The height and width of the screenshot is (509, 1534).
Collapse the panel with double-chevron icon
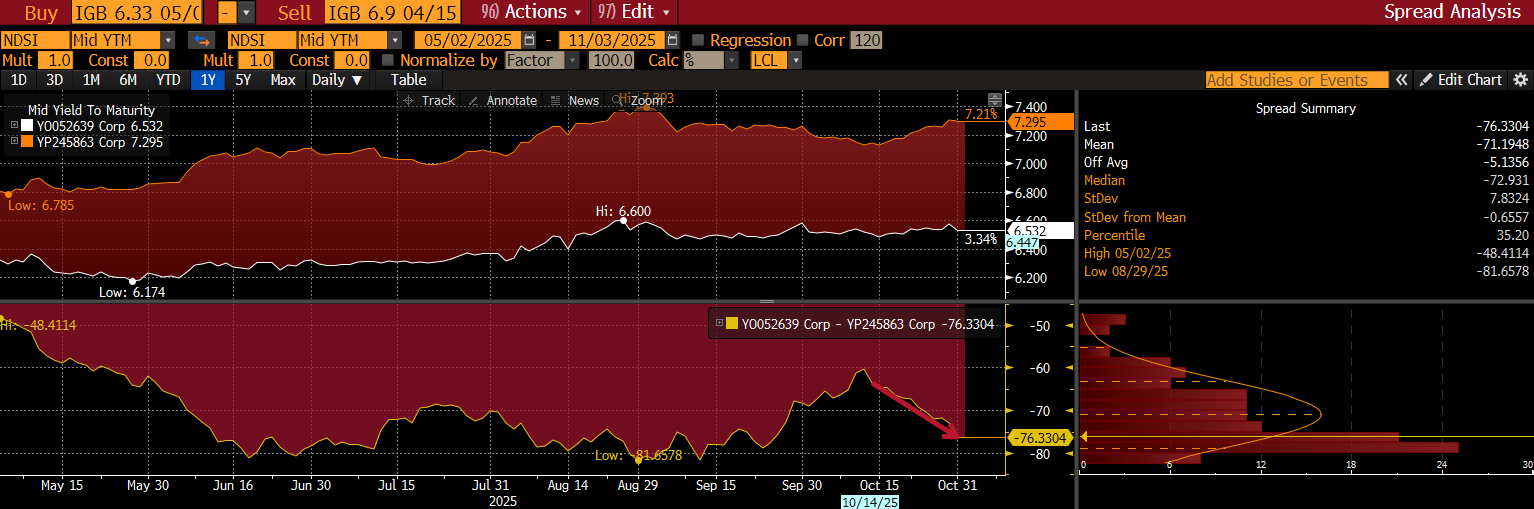pyautogui.click(x=1402, y=80)
